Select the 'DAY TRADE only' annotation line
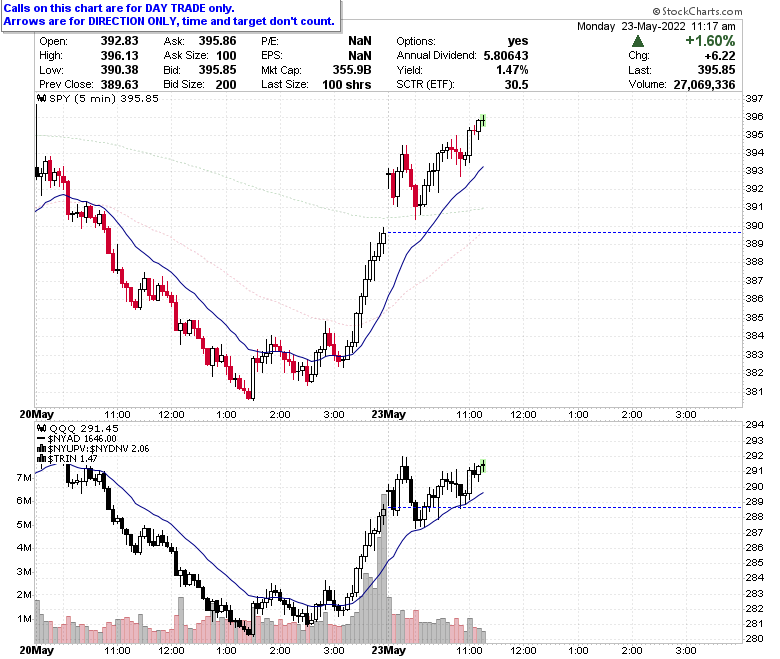 119,8
